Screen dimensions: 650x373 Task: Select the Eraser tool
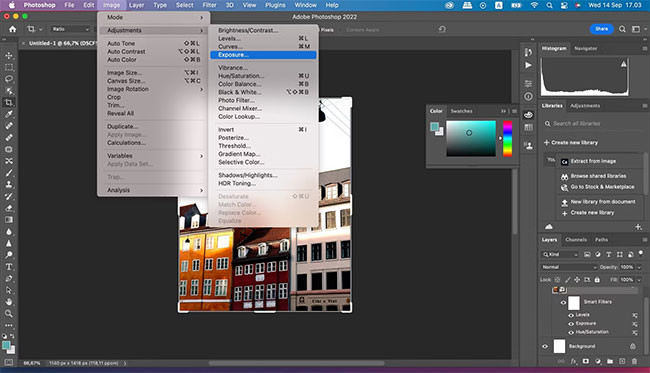9,208
